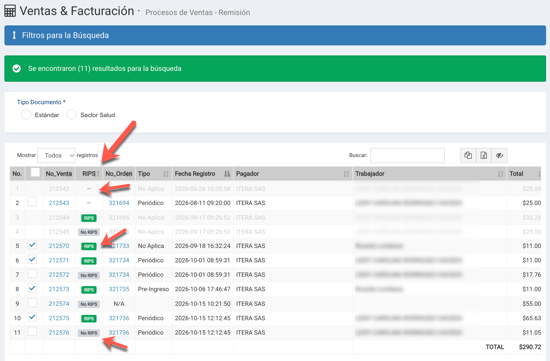This screenshot has height=361, width=550.
Task: Click the $65.63 total for sale 212575
Action: coord(532,318)
